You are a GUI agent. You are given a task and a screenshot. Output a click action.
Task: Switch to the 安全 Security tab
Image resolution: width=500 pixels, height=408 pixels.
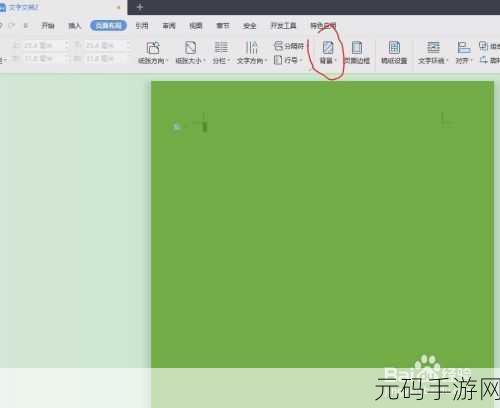[x=250, y=26]
